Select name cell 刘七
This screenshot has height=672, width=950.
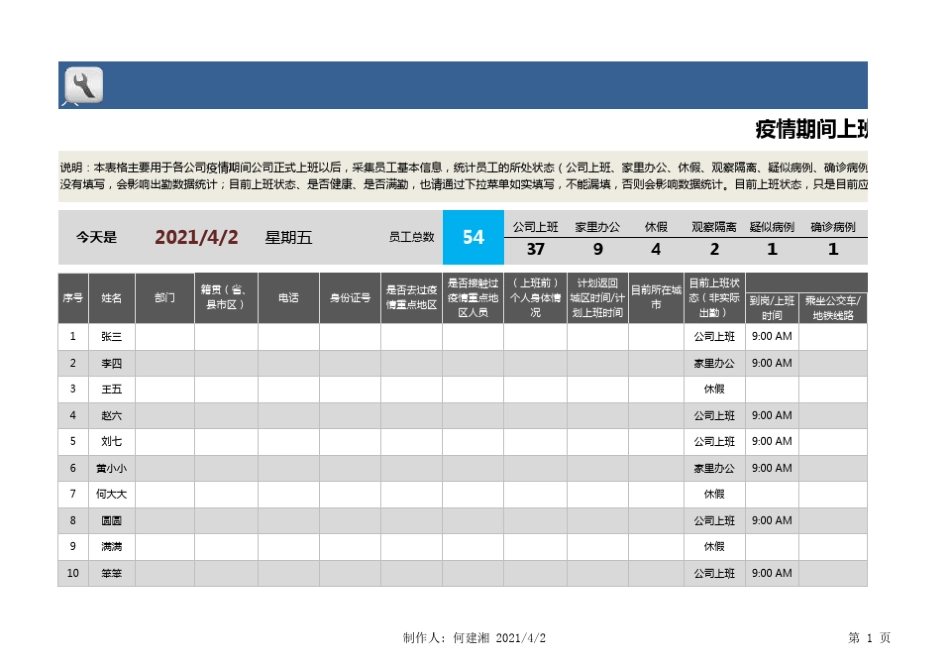point(111,442)
